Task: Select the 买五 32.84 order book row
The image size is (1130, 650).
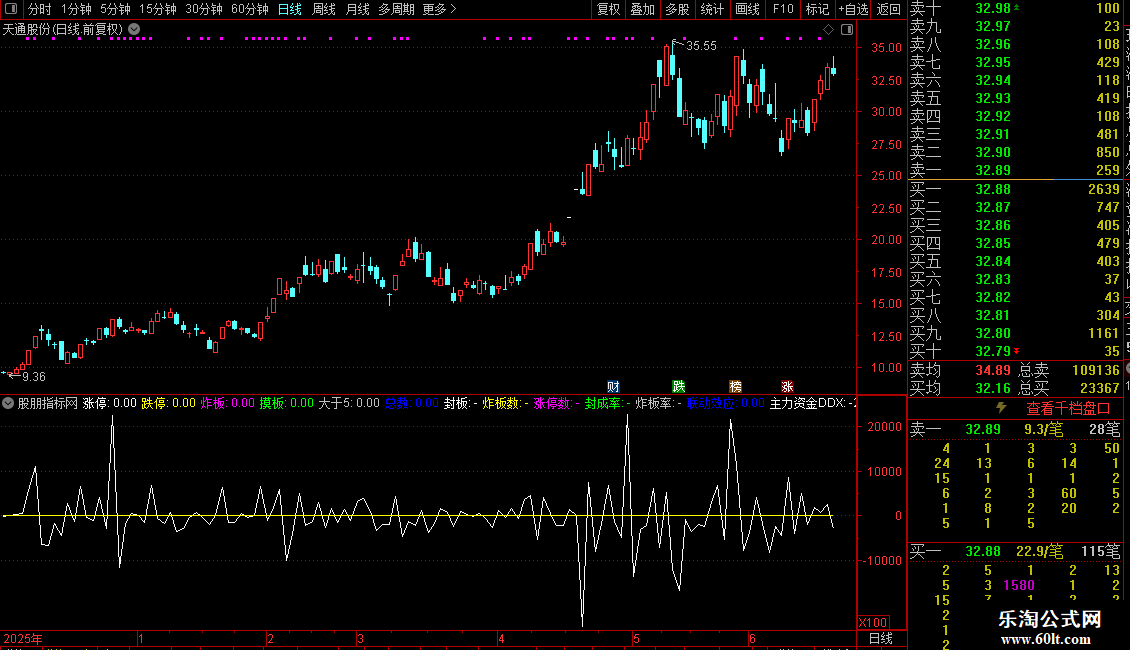Action: [1015, 261]
